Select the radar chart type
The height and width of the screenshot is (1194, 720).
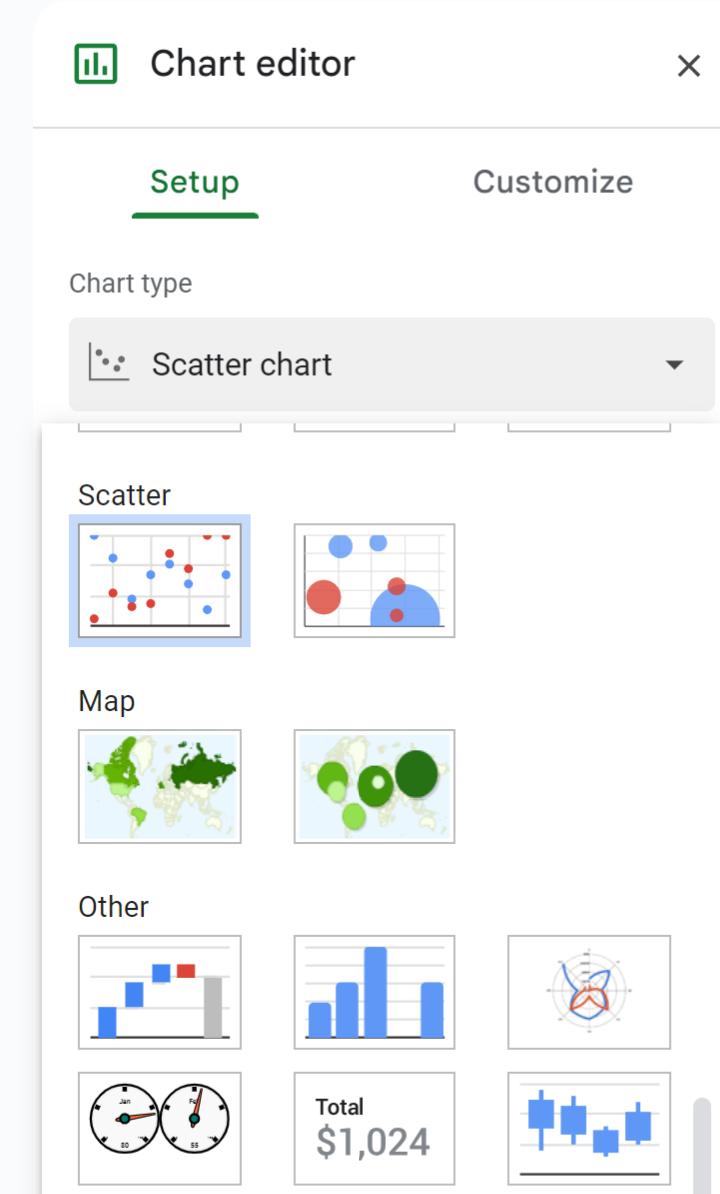click(x=588, y=992)
